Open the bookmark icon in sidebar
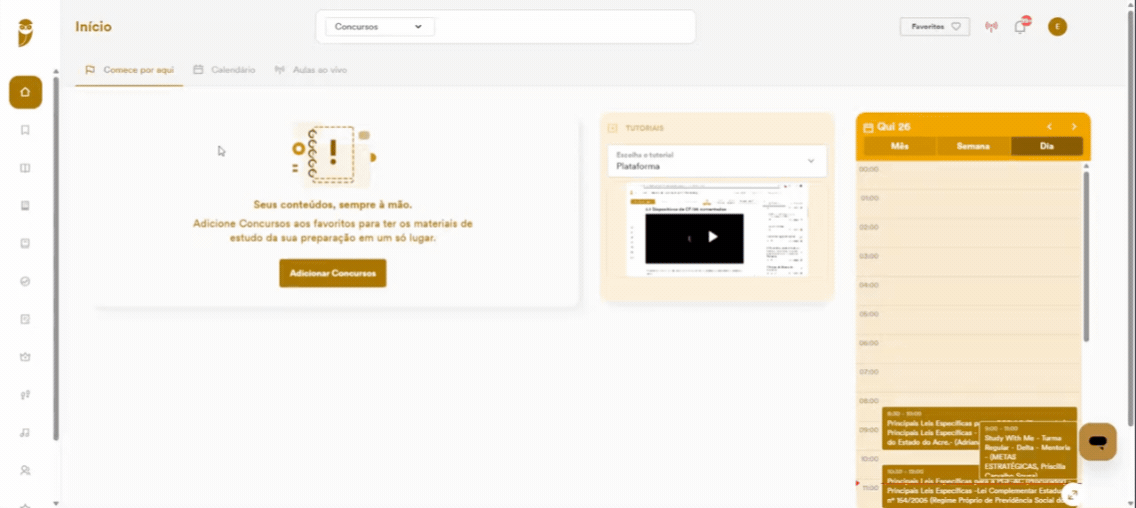 click(x=25, y=130)
